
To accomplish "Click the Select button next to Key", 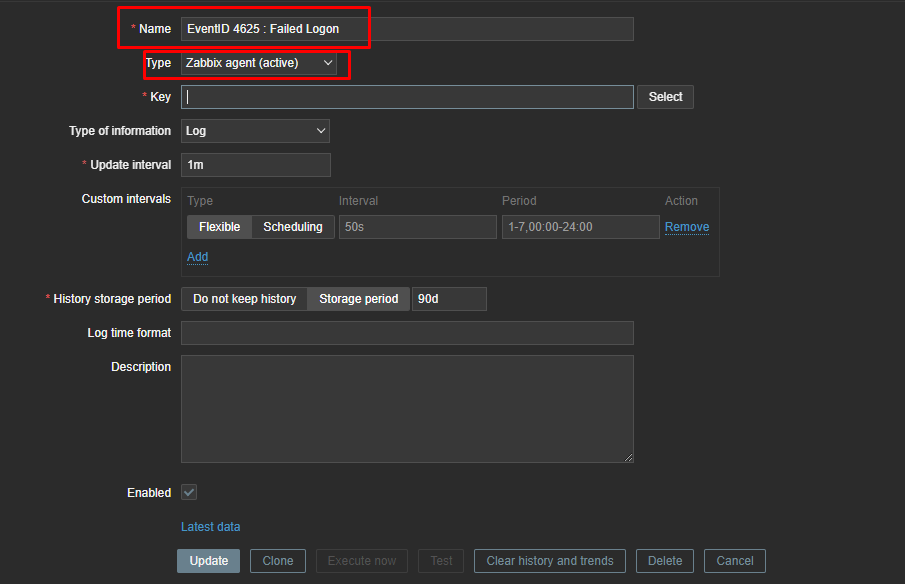I will pyautogui.click(x=665, y=96).
